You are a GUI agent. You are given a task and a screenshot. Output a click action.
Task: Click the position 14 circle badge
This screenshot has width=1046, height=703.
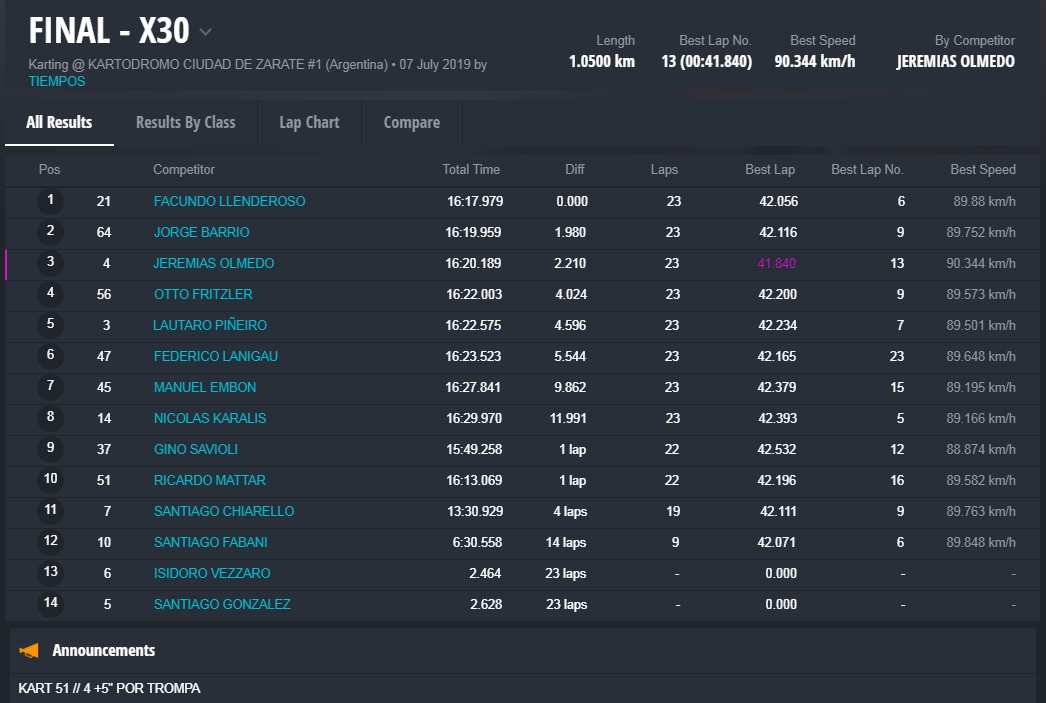pyautogui.click(x=50, y=604)
